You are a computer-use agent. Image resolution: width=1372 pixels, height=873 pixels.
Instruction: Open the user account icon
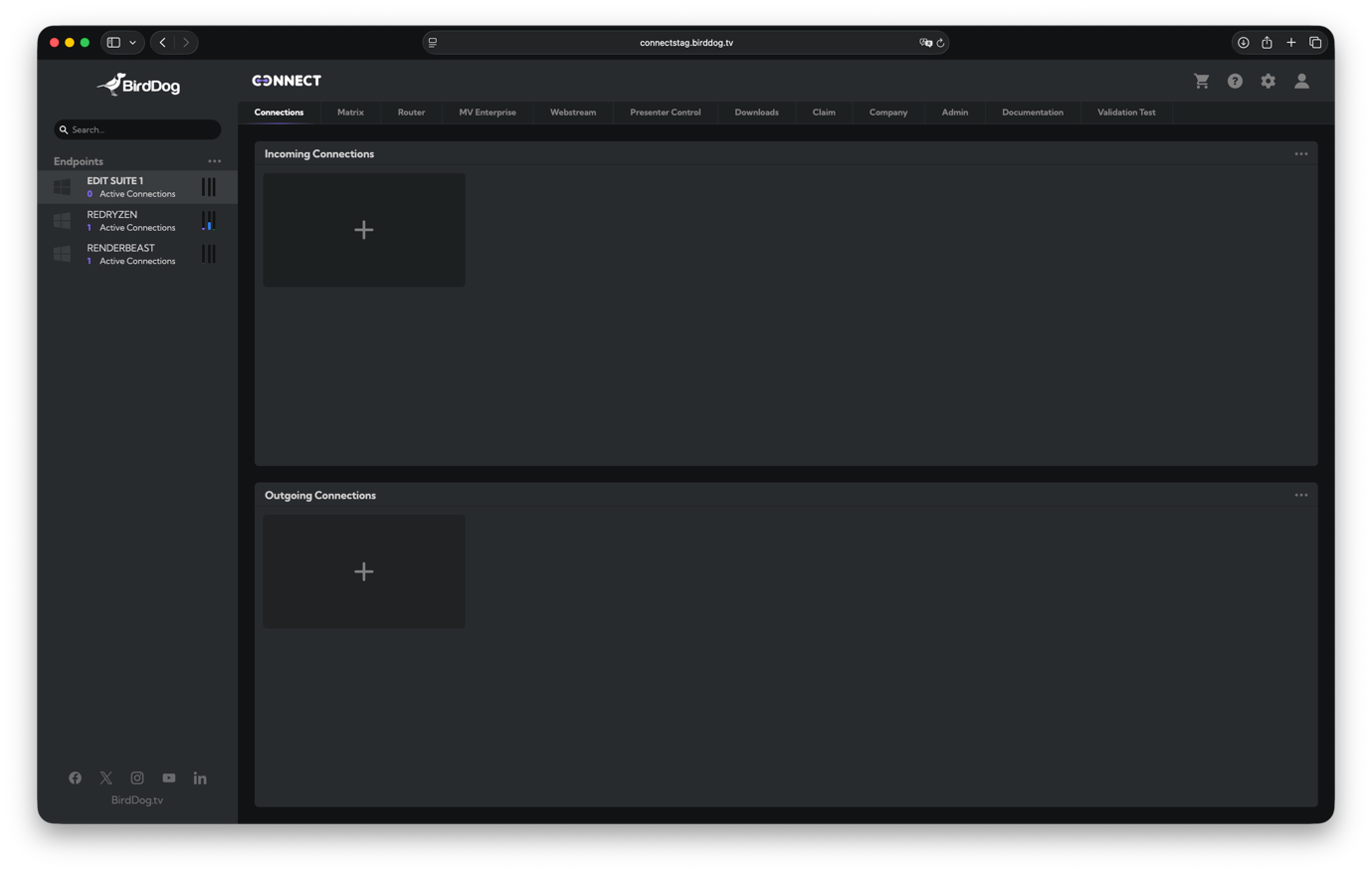(1301, 81)
